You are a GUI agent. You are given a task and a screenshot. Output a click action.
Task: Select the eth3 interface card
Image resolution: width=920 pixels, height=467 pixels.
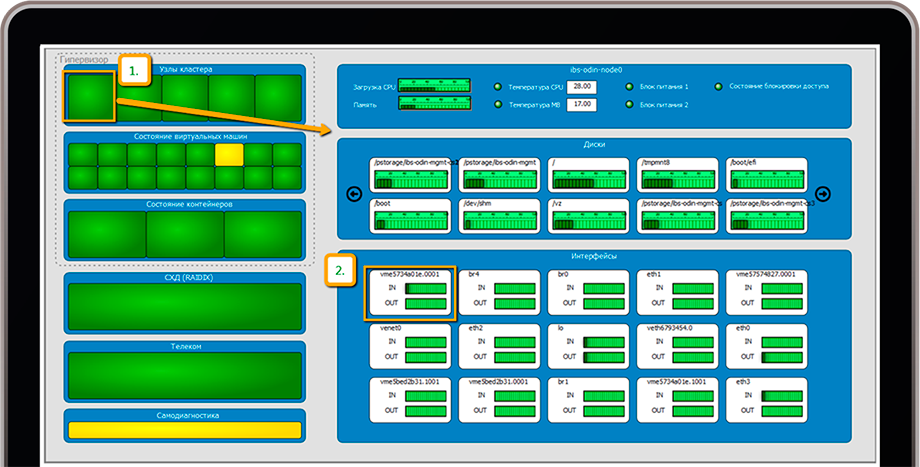click(x=766, y=399)
